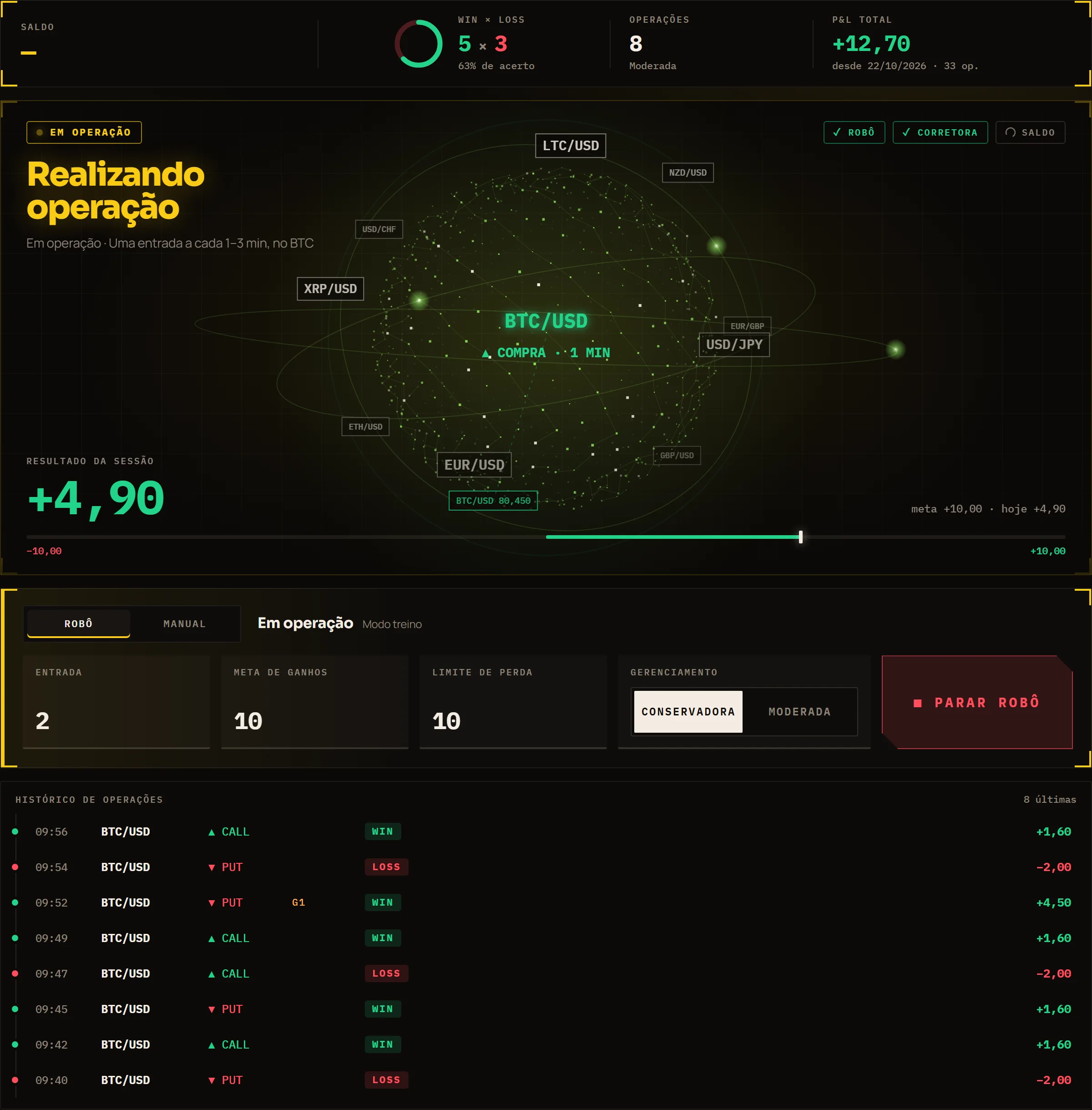Click the PARAR ROBÔ button
Screen dimensions: 1092x1110
point(977,702)
